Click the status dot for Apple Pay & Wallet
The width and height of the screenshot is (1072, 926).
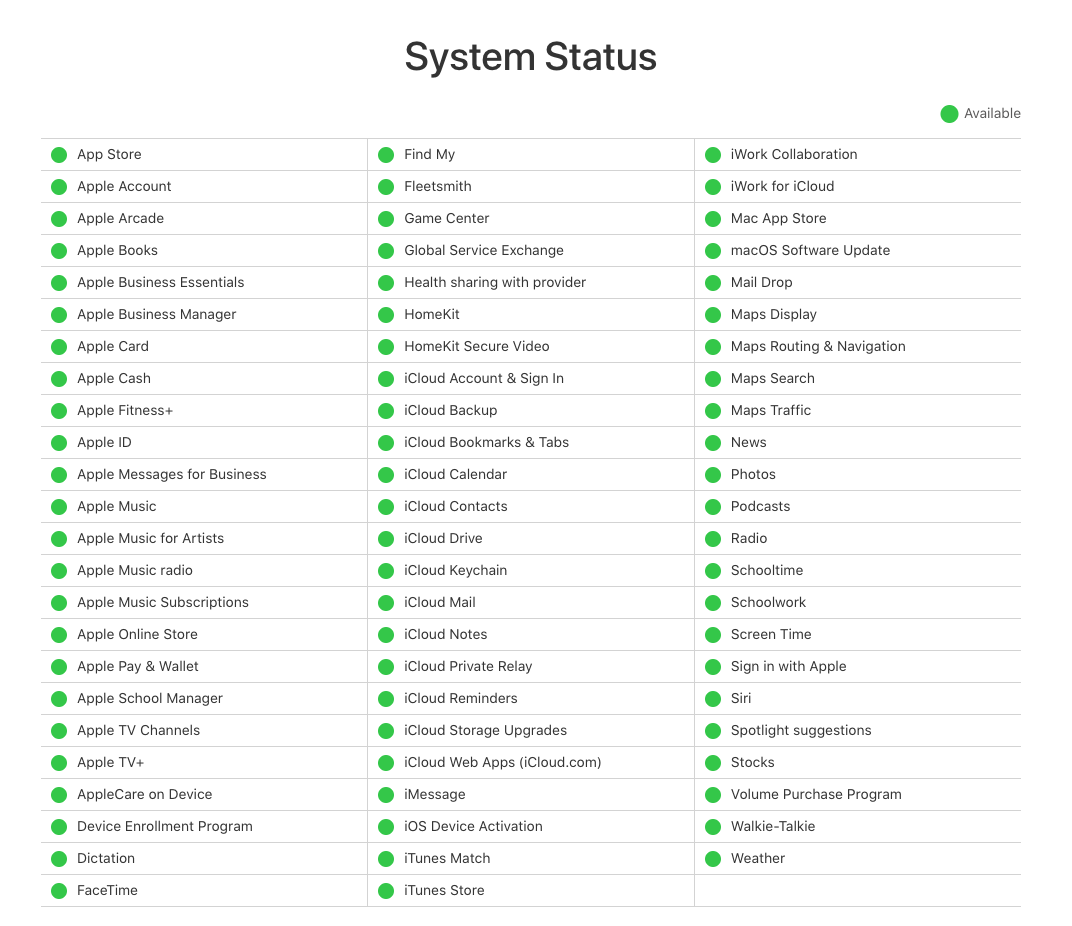(59, 667)
